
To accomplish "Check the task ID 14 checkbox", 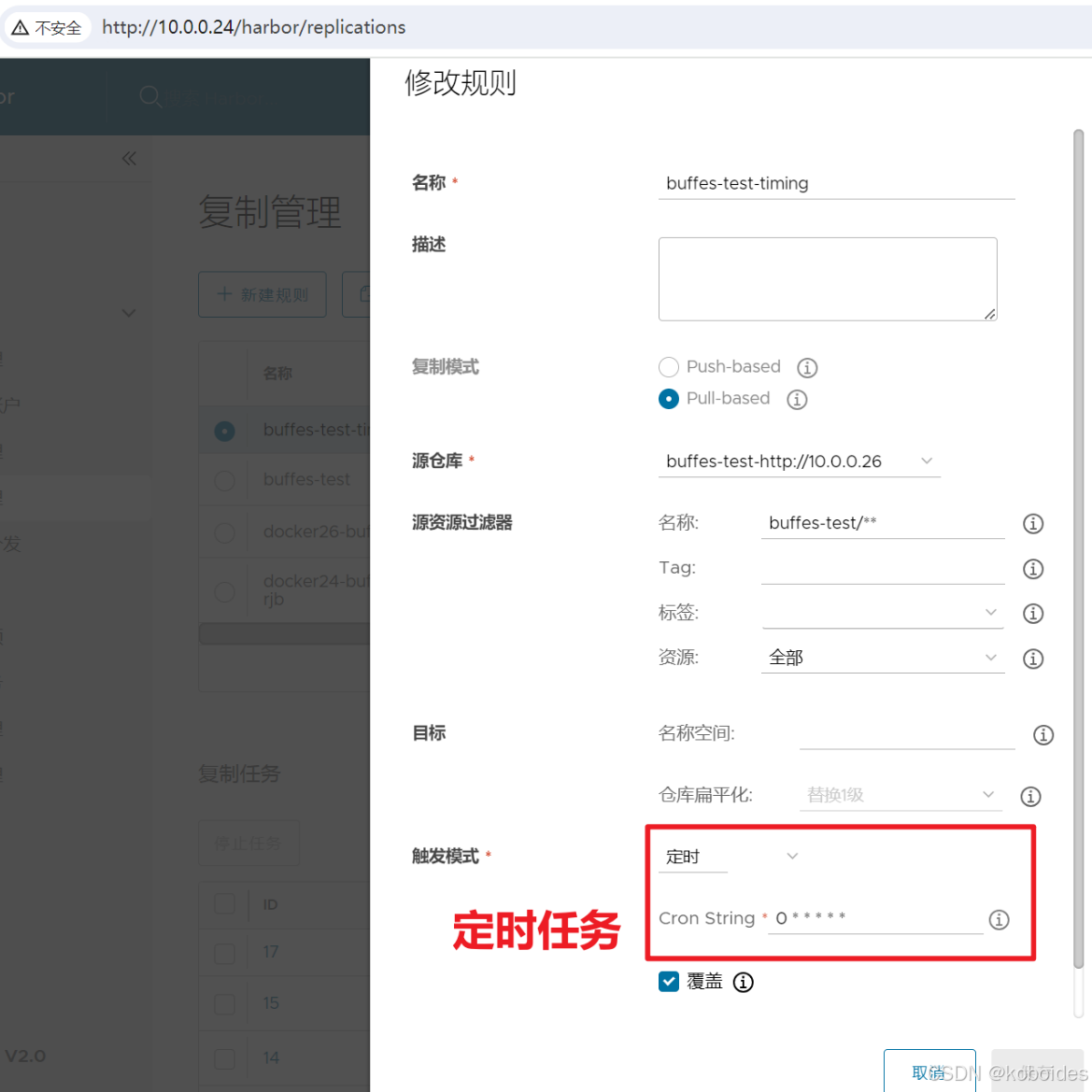I will [x=224, y=1058].
